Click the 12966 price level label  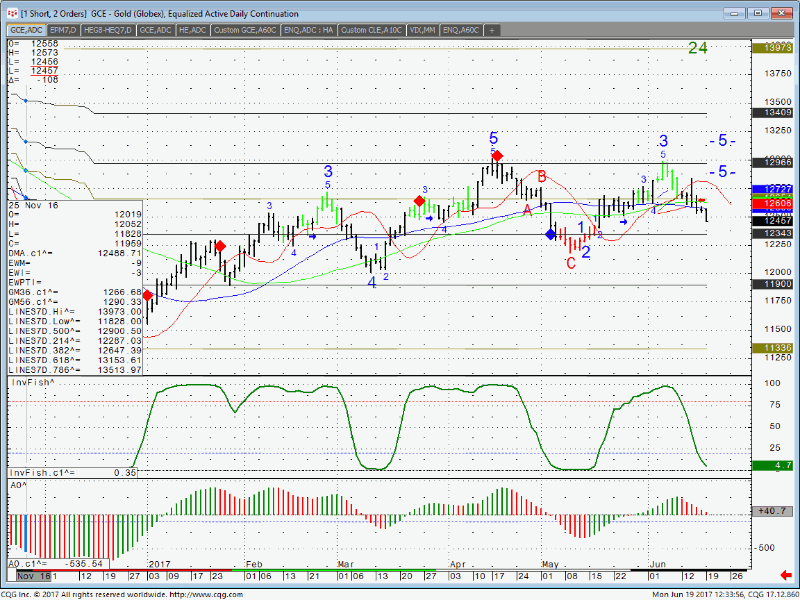pyautogui.click(x=772, y=162)
